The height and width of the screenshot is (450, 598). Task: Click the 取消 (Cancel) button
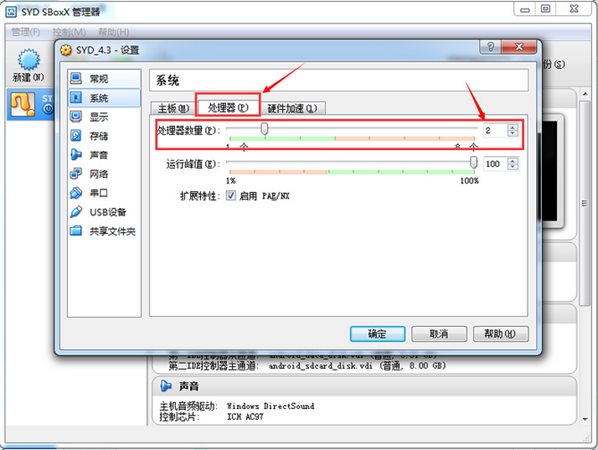click(439, 334)
